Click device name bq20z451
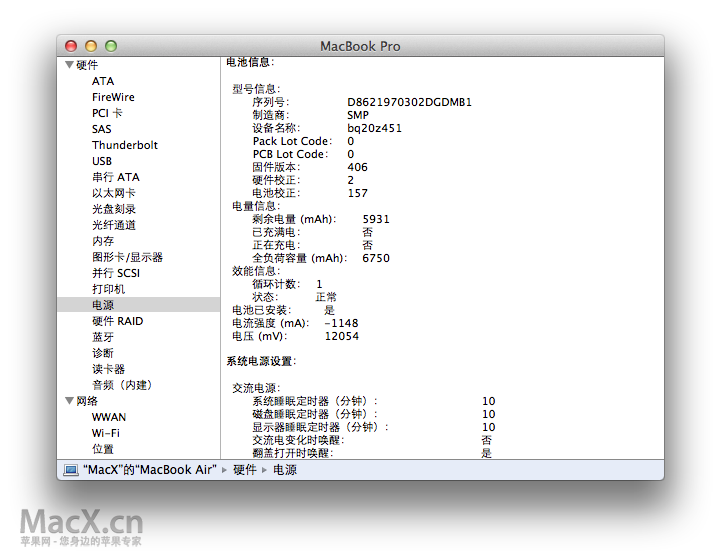Screen dimensions: 721x559 [x=374, y=128]
